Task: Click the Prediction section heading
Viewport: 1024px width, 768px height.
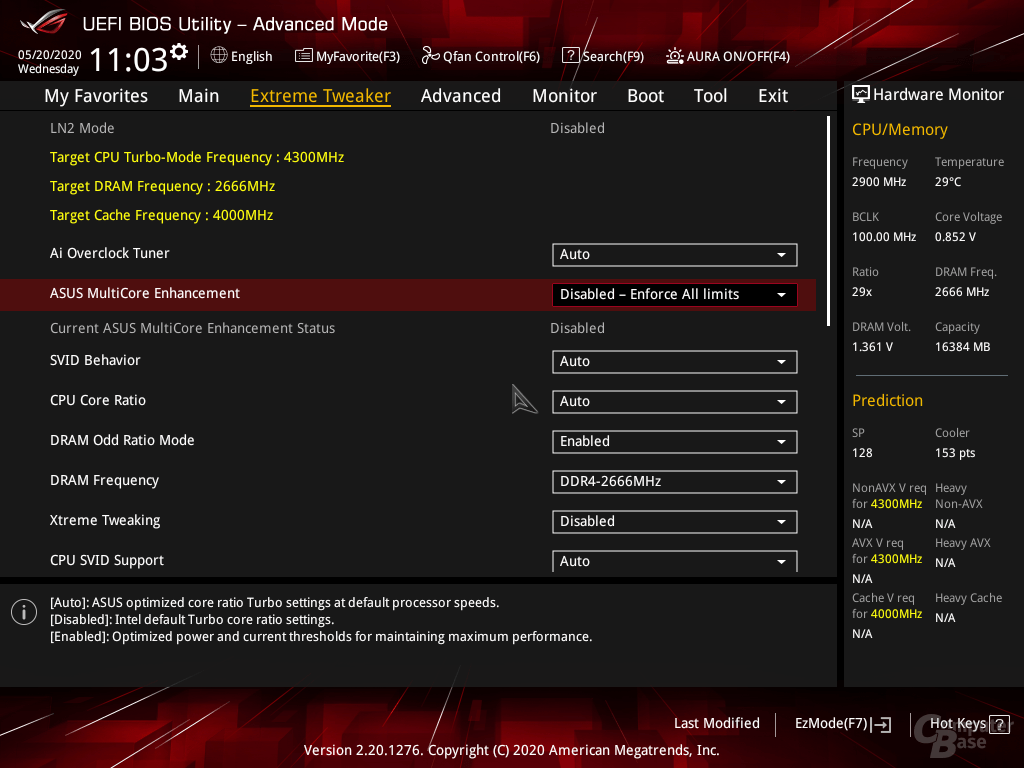Action: [x=888, y=400]
